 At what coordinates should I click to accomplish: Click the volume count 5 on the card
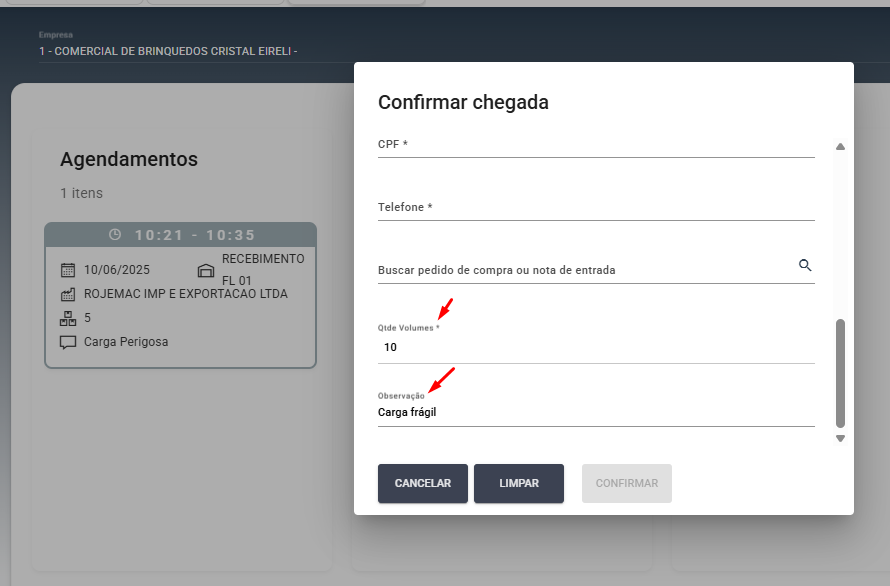[87, 318]
